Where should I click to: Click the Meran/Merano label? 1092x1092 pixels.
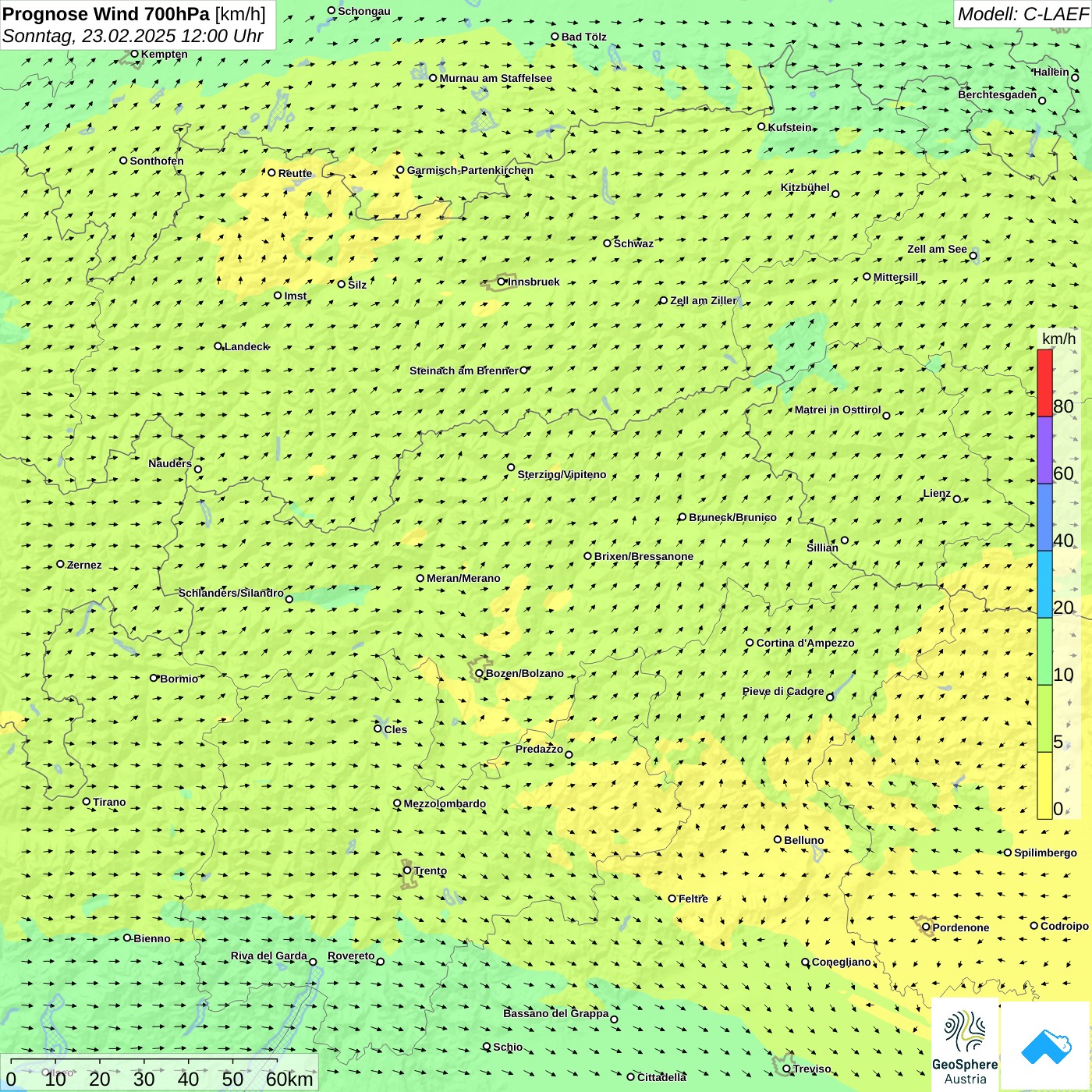pos(463,579)
